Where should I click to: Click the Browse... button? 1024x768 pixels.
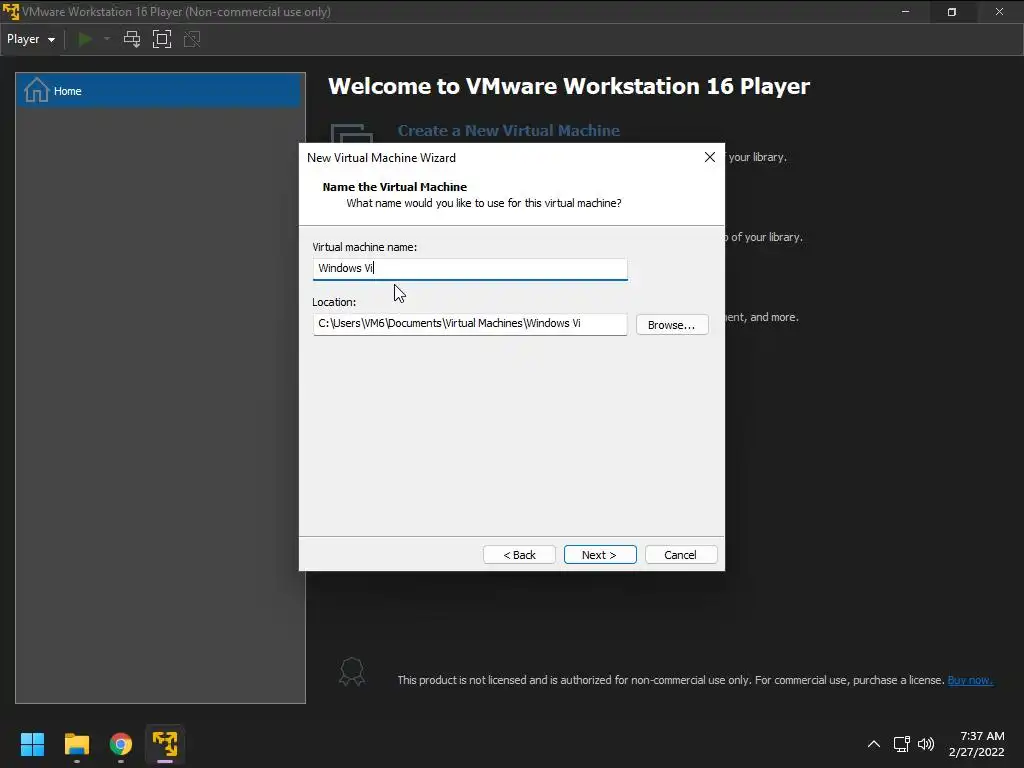pos(672,325)
